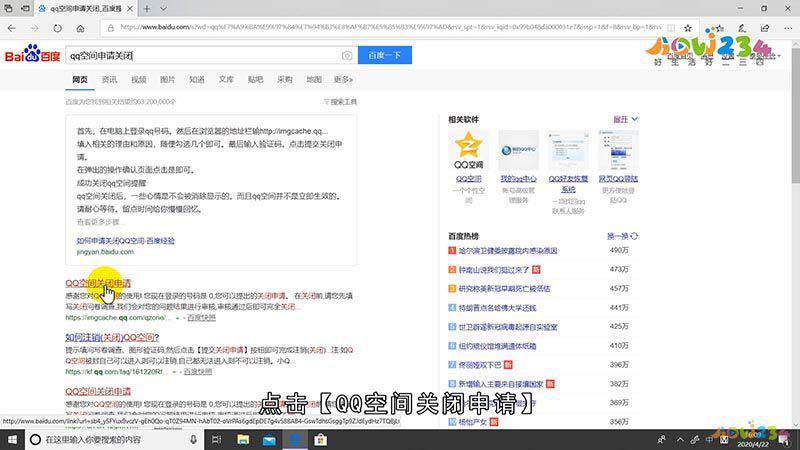Click the QQ空间 star logo thumbnail
The height and width of the screenshot is (450, 800).
[x=468, y=151]
